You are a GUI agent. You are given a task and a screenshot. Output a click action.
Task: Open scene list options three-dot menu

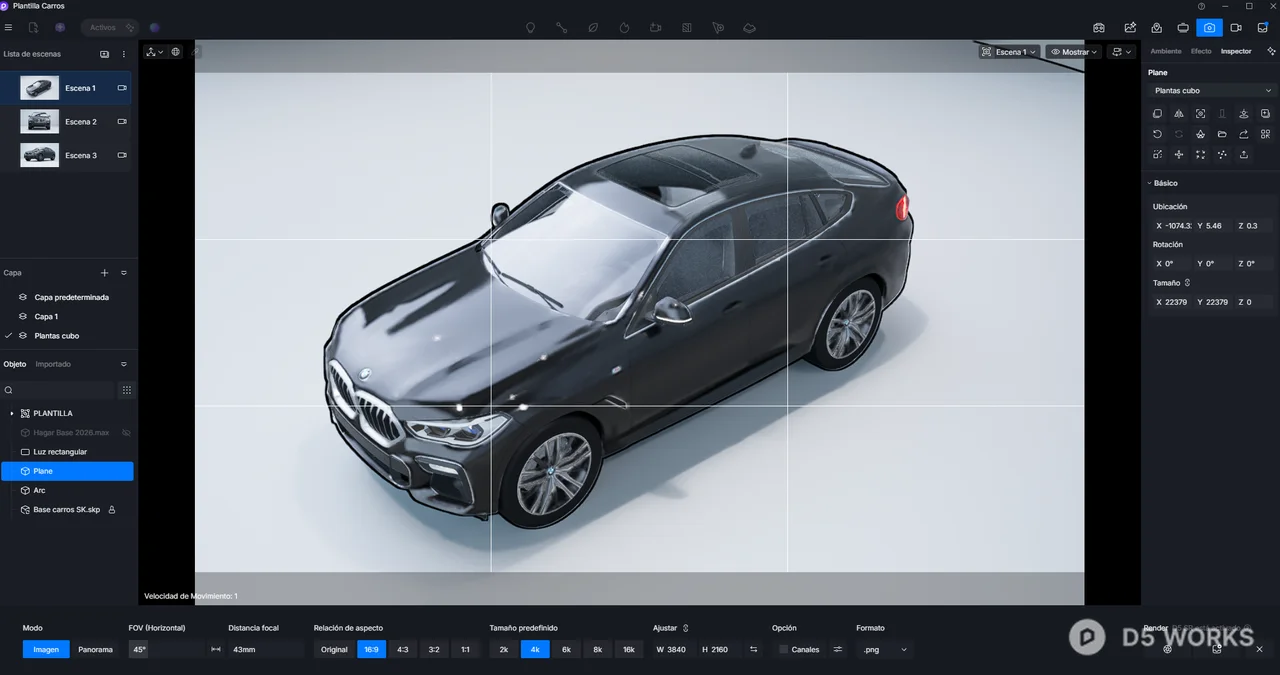click(124, 54)
